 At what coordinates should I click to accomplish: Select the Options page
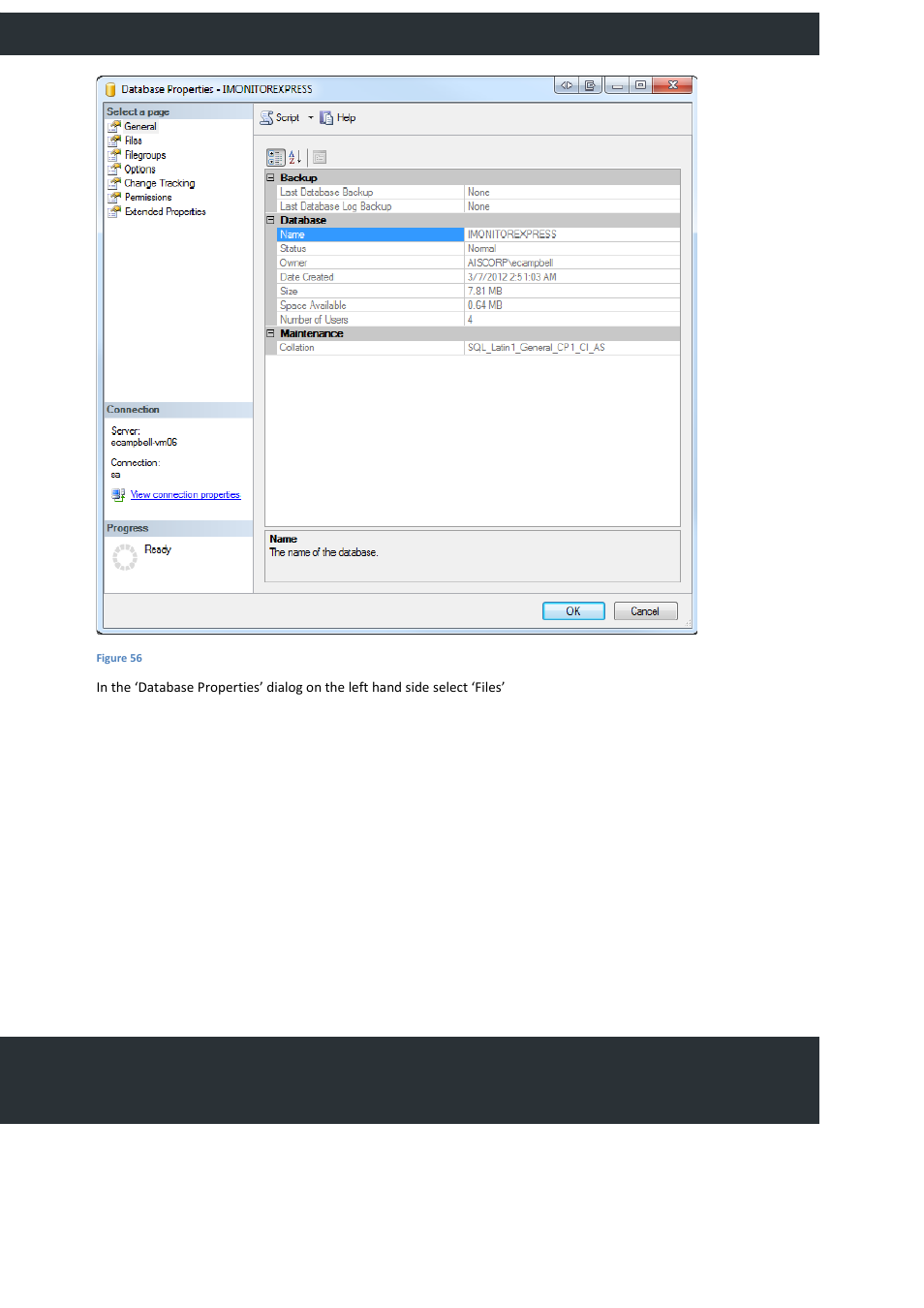coord(139,169)
